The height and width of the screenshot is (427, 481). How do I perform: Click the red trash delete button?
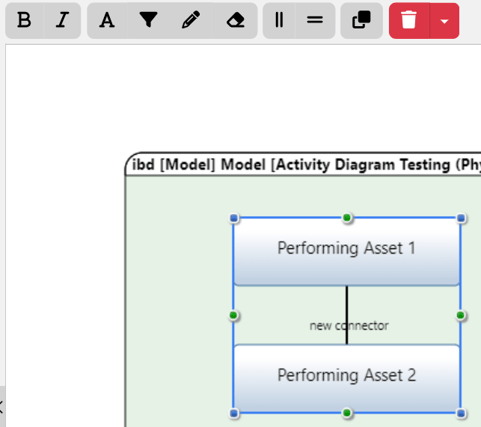click(x=409, y=21)
